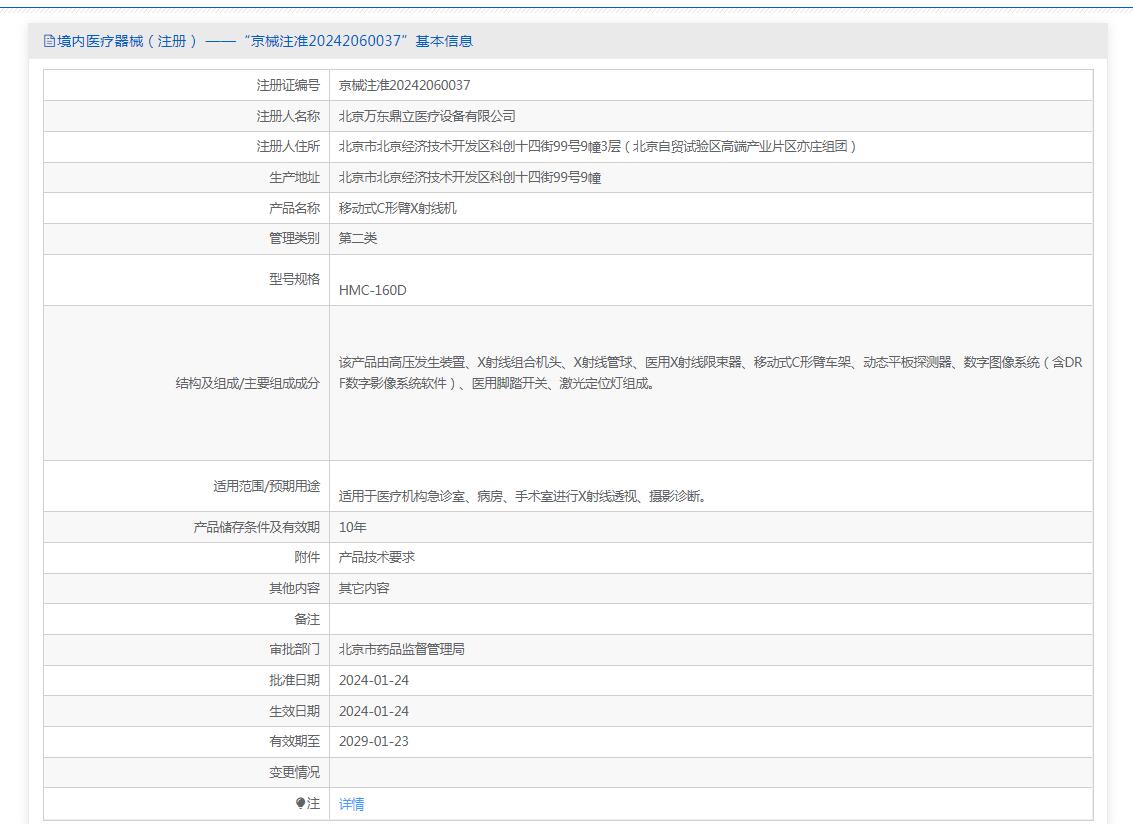
Task: Click the 适用范围/预期用途 label
Action: (x=266, y=486)
